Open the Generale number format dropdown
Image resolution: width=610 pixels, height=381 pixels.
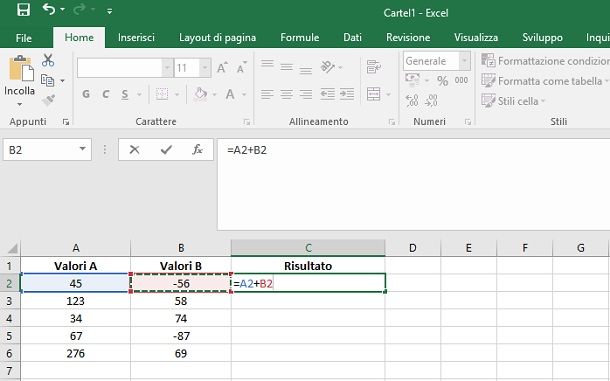pyautogui.click(x=464, y=61)
